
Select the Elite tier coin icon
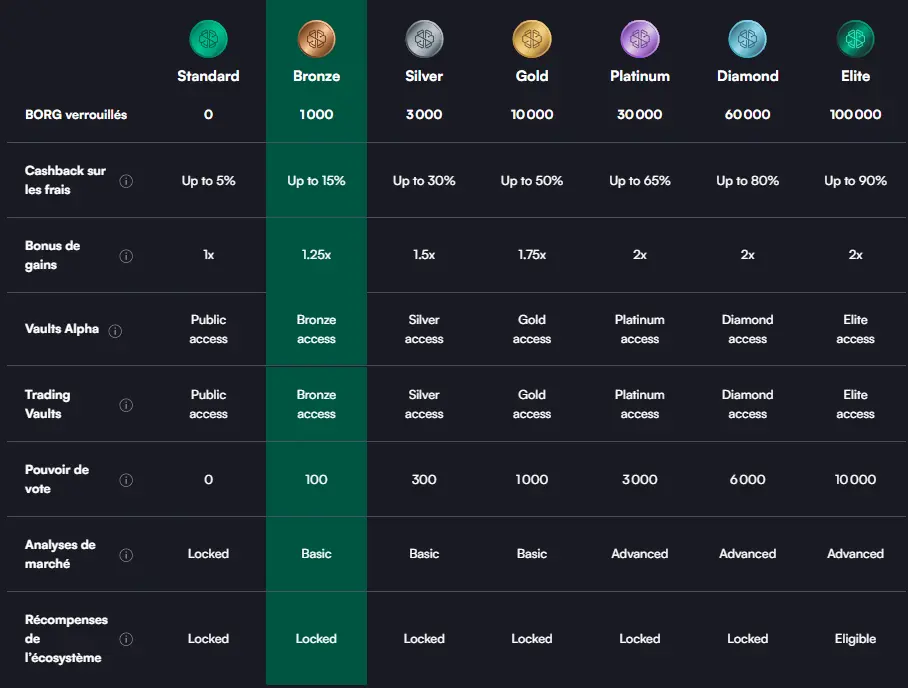(855, 38)
